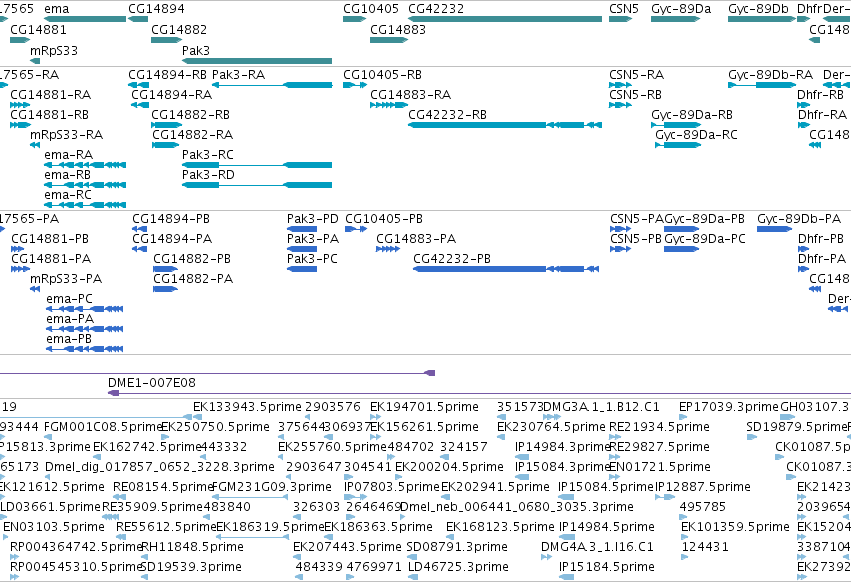Select the Gyc-89Da gene bar
The height and width of the screenshot is (582, 851).
[676, 19]
